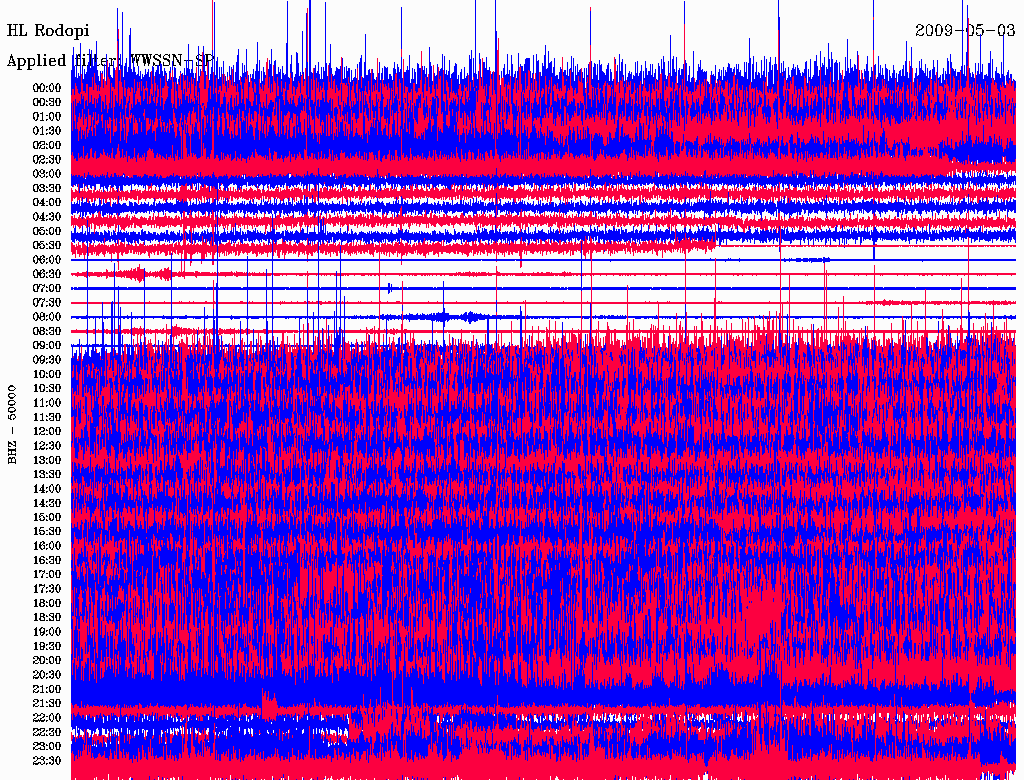Screen dimensions: 1024x780
Task: Click the 12:00 time label
Action: coord(47,432)
